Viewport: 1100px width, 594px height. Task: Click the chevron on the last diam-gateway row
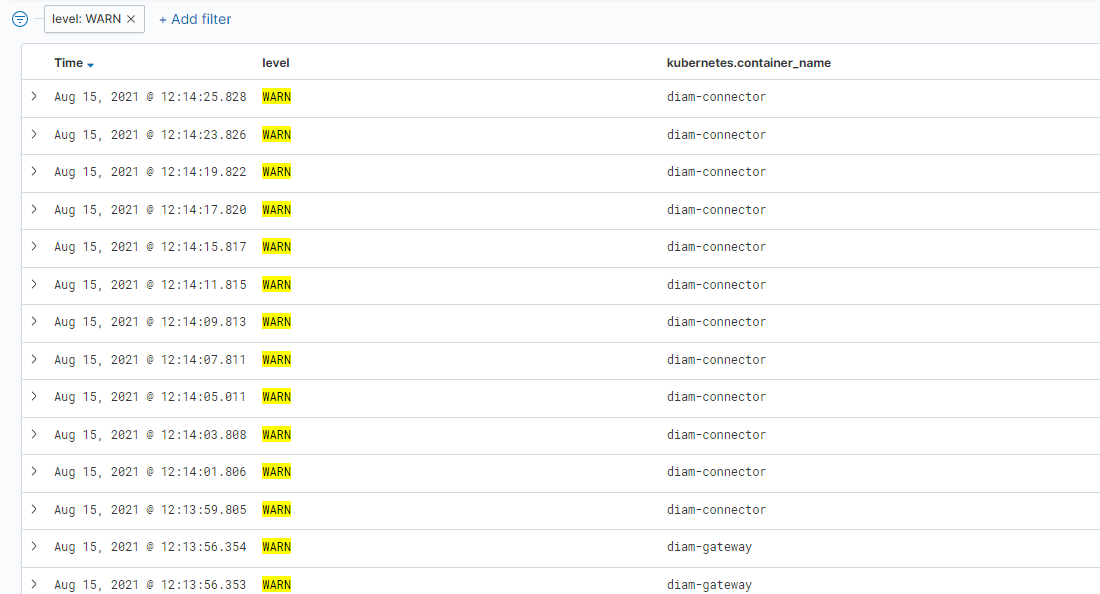tap(33, 584)
